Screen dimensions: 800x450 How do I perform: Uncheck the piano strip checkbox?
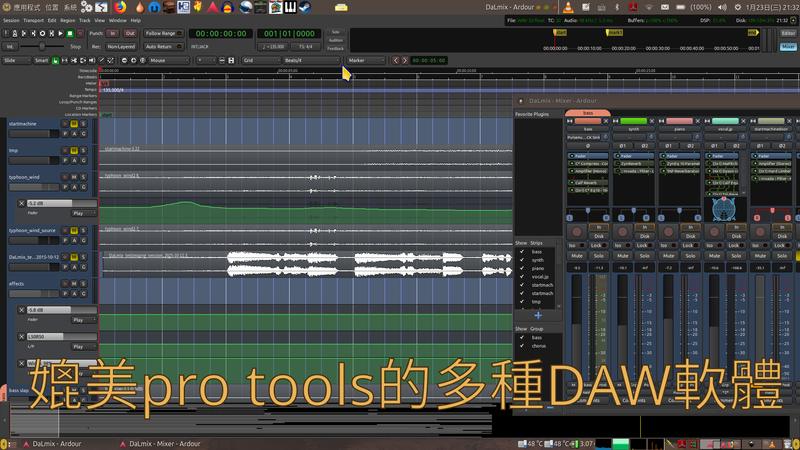tap(522, 268)
